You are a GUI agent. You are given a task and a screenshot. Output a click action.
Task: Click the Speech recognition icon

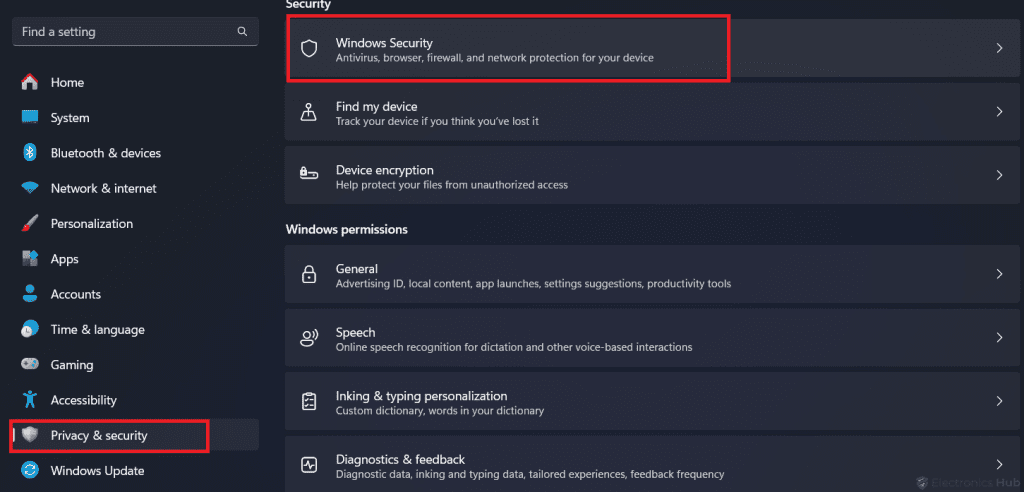pyautogui.click(x=309, y=338)
